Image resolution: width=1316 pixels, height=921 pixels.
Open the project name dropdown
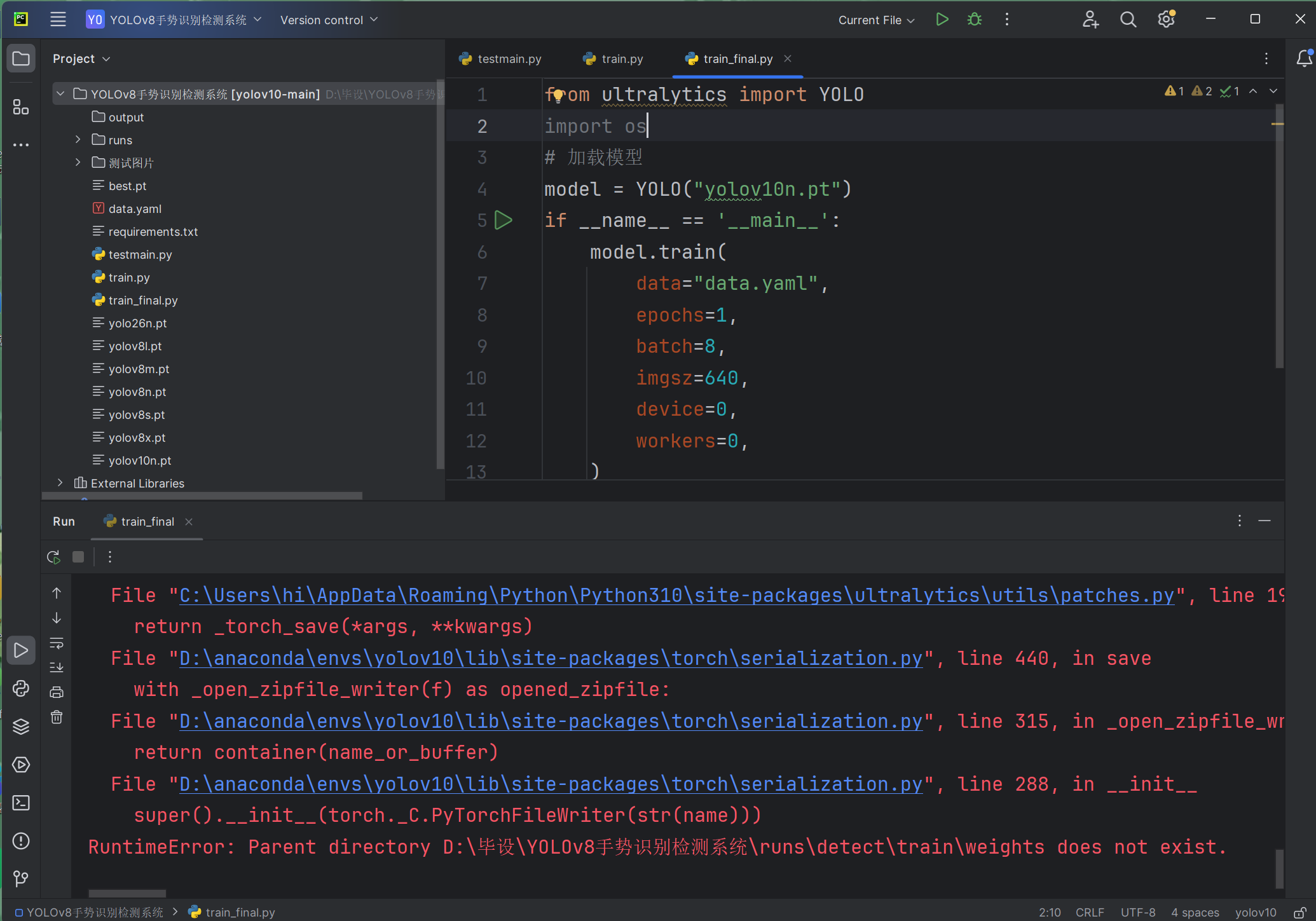pyautogui.click(x=174, y=20)
